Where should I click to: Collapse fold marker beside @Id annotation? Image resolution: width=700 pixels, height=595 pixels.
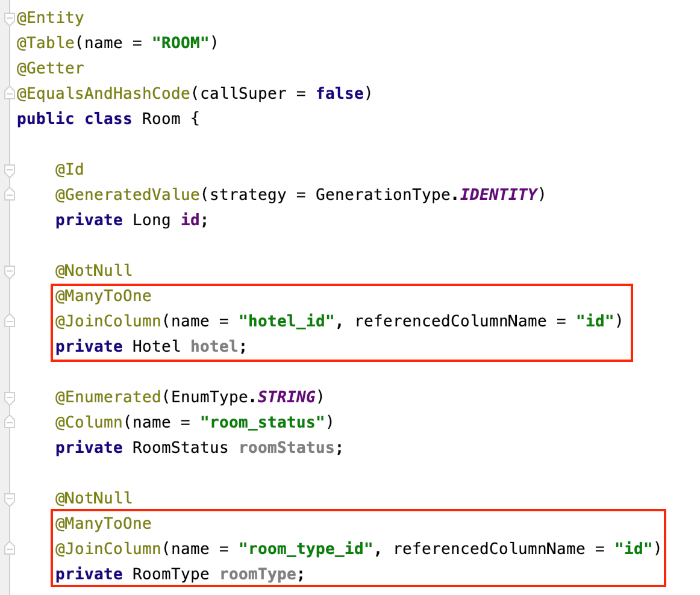point(9,170)
